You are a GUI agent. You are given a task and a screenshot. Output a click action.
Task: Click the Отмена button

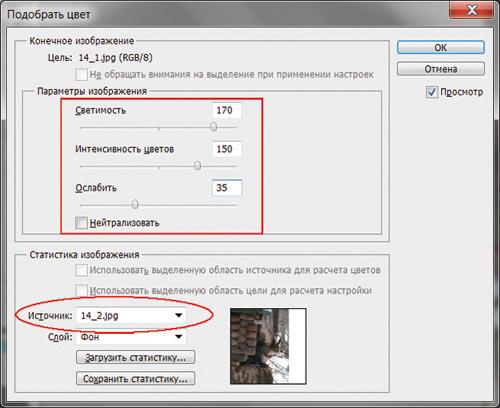(441, 69)
